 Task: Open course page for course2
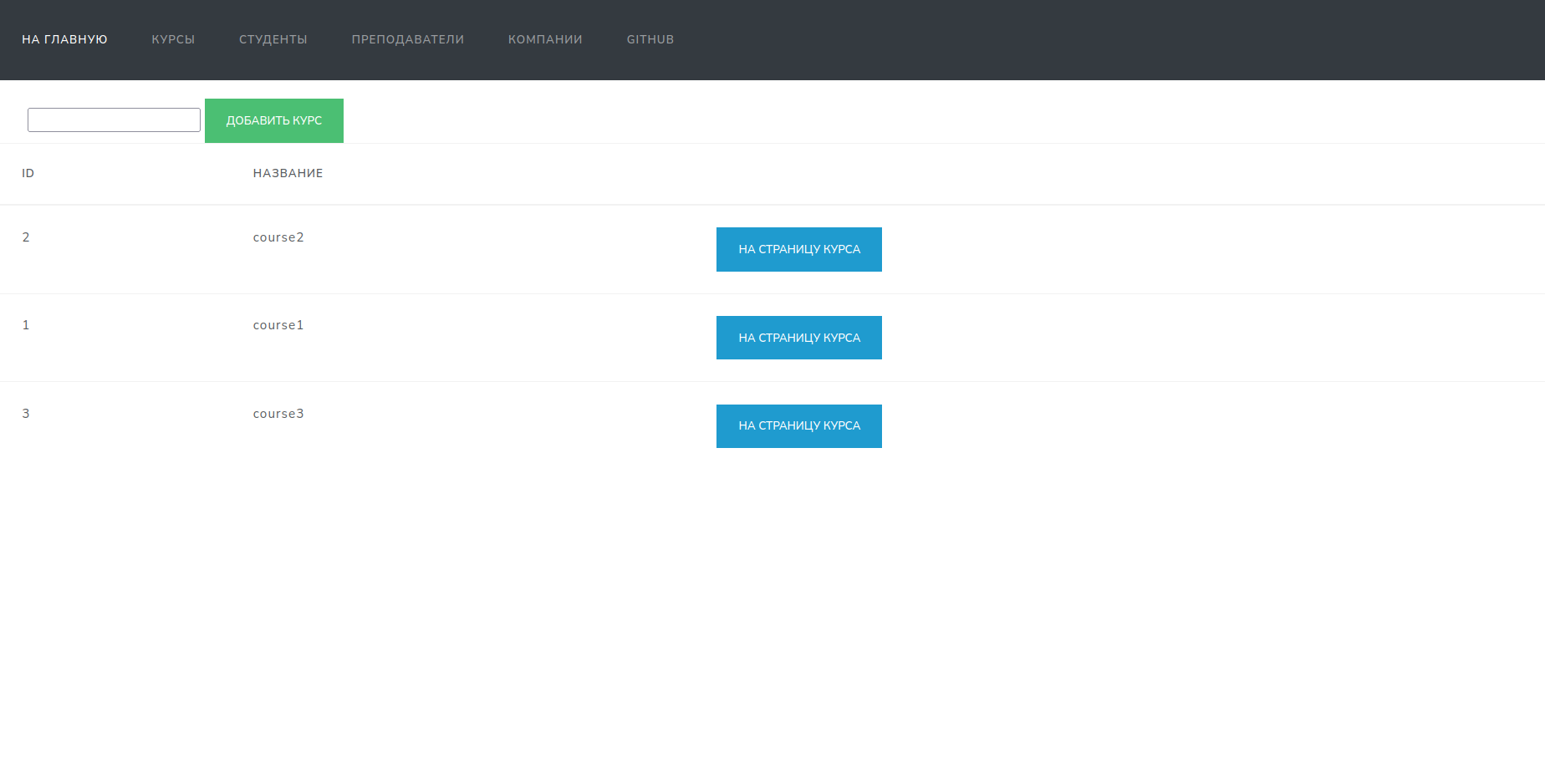[x=798, y=249]
